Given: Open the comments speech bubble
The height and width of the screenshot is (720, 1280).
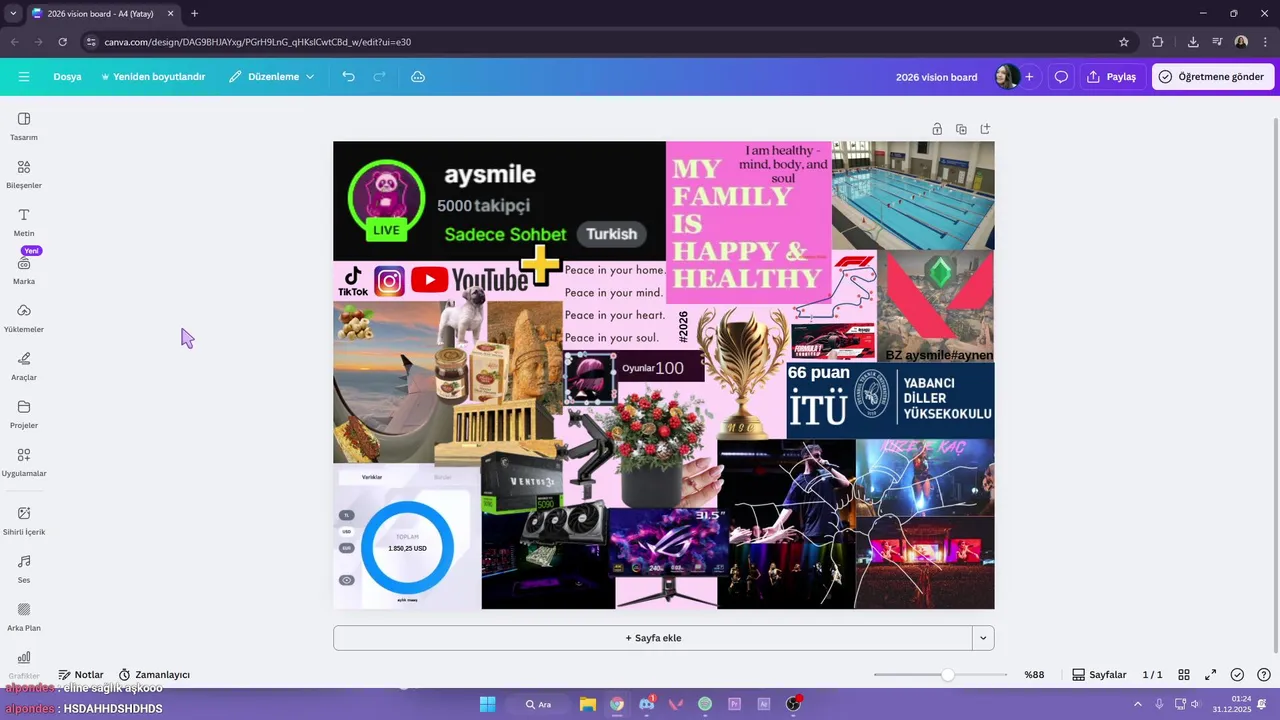Looking at the screenshot, I should [x=1061, y=77].
